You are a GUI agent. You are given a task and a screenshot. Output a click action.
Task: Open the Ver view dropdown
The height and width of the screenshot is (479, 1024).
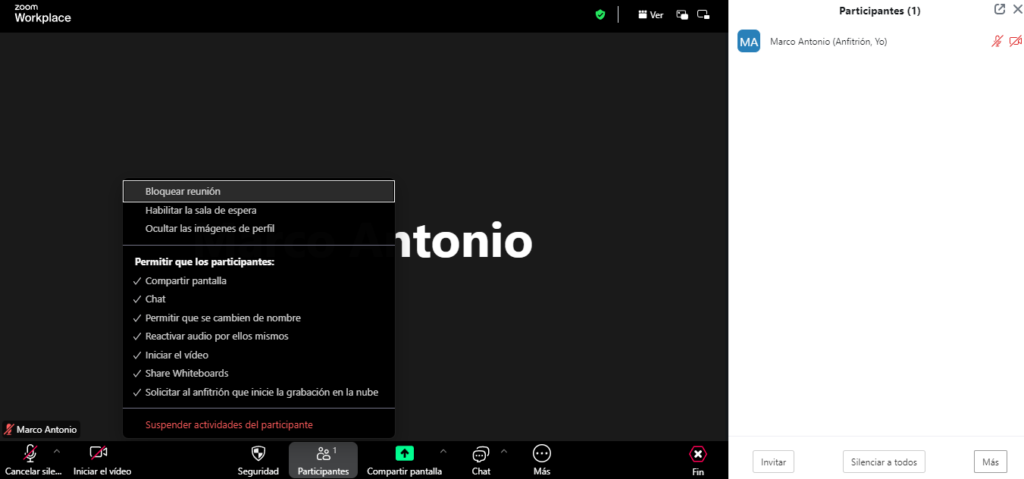tap(650, 15)
